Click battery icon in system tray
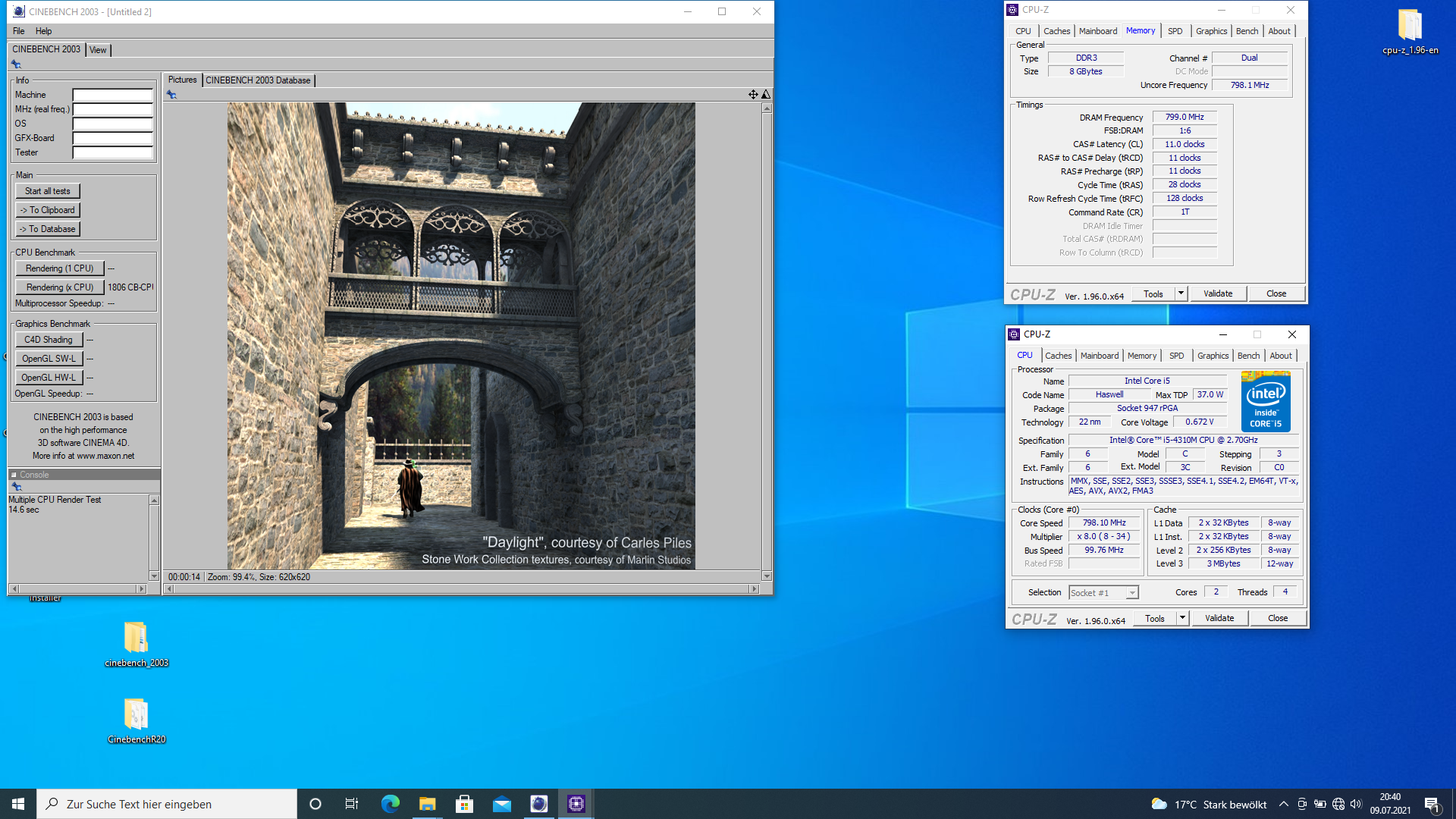Image resolution: width=1456 pixels, height=819 pixels. point(1320,804)
